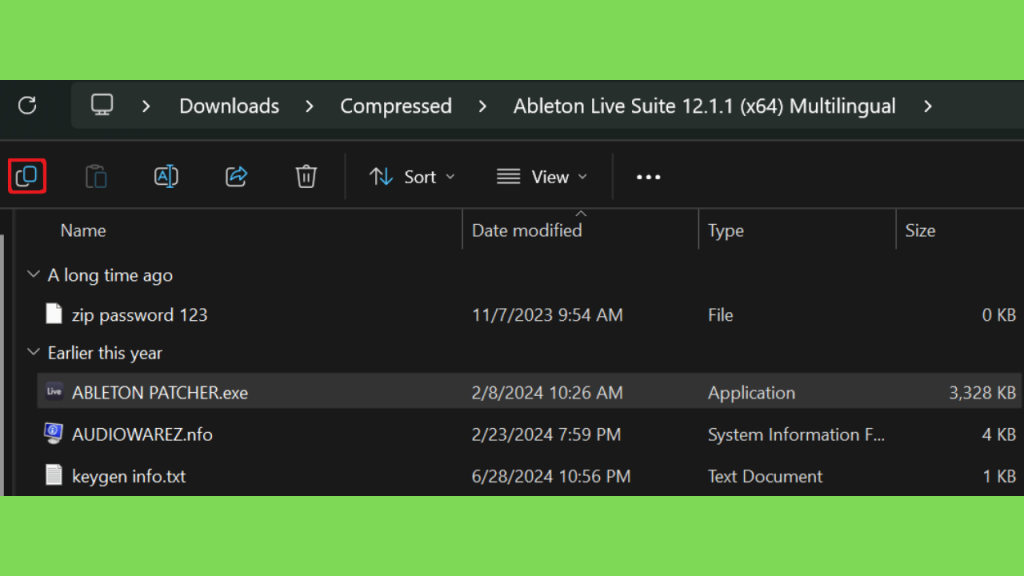Sort by Date modified column header
This screenshot has width=1024, height=576.
pos(526,231)
